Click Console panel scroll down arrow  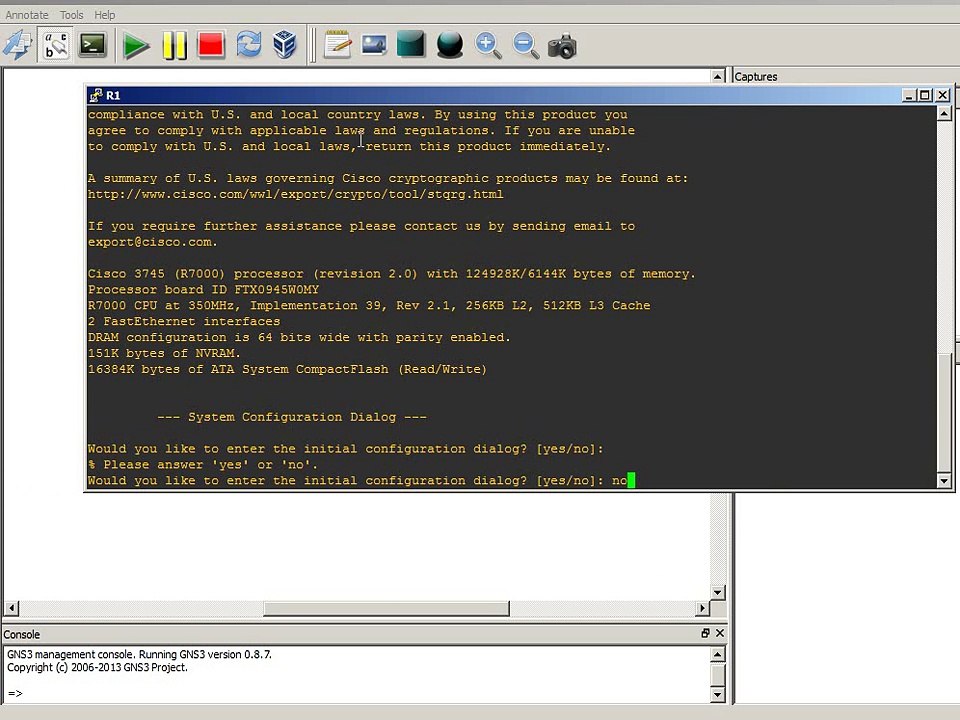[718, 694]
